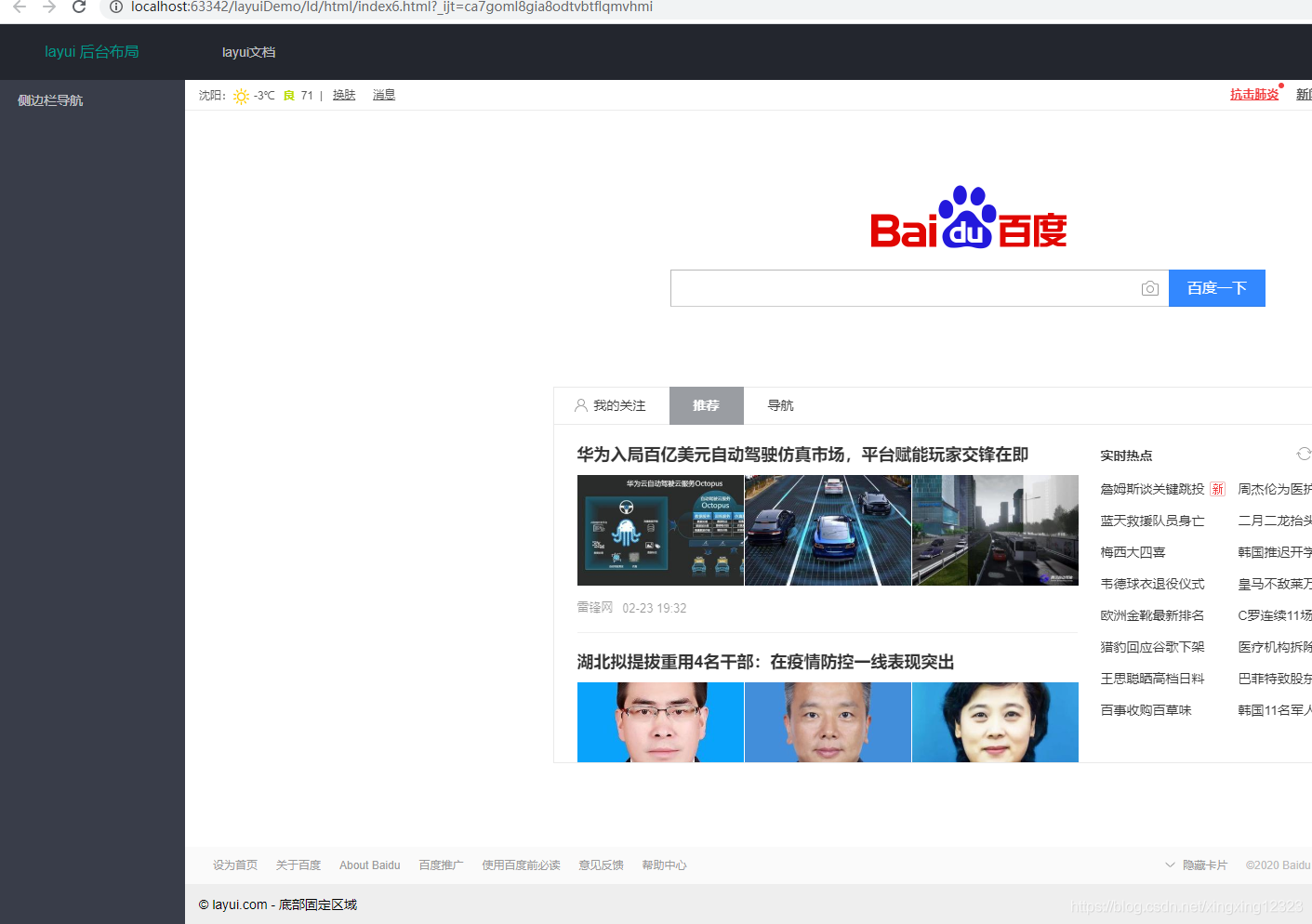Viewport: 1312px width, 924px height.
Task: Click the site info icon in address bar
Action: pos(116,7)
